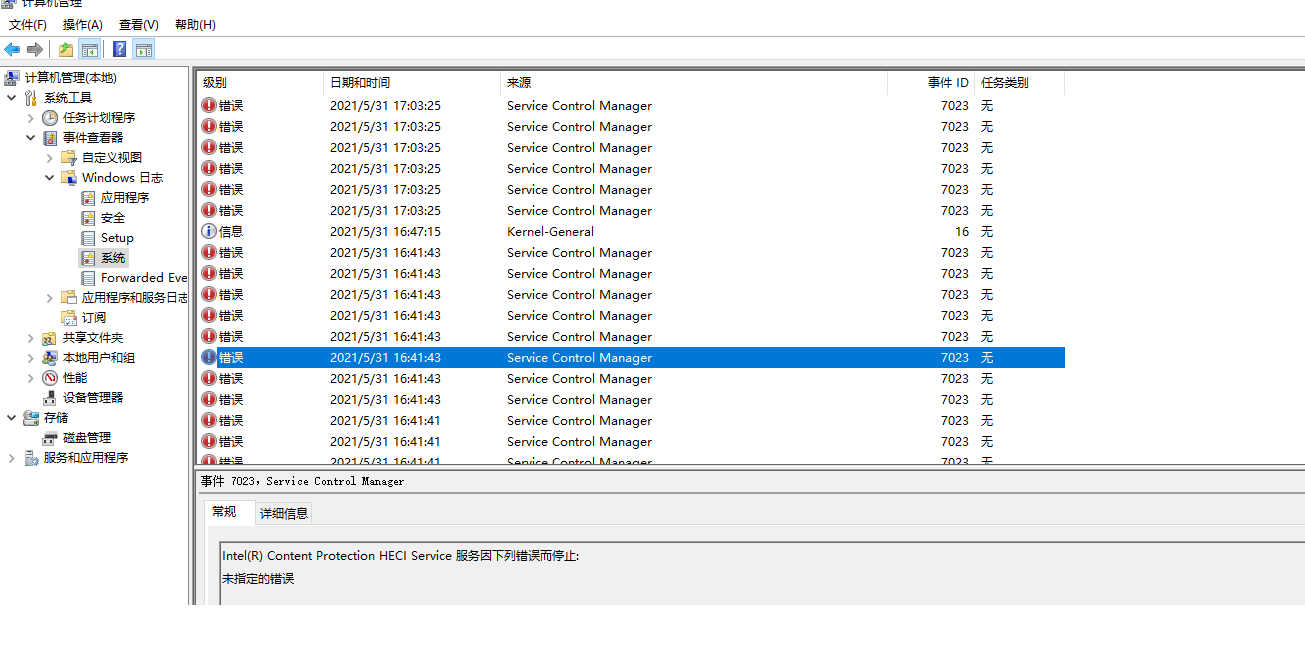Image resolution: width=1305 pixels, height=648 pixels.
Task: Click the red error icon on the topmost event row
Action: pyautogui.click(x=209, y=105)
